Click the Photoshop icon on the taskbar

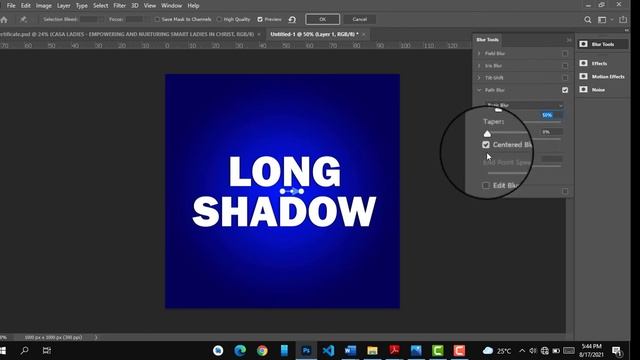[x=306, y=350]
